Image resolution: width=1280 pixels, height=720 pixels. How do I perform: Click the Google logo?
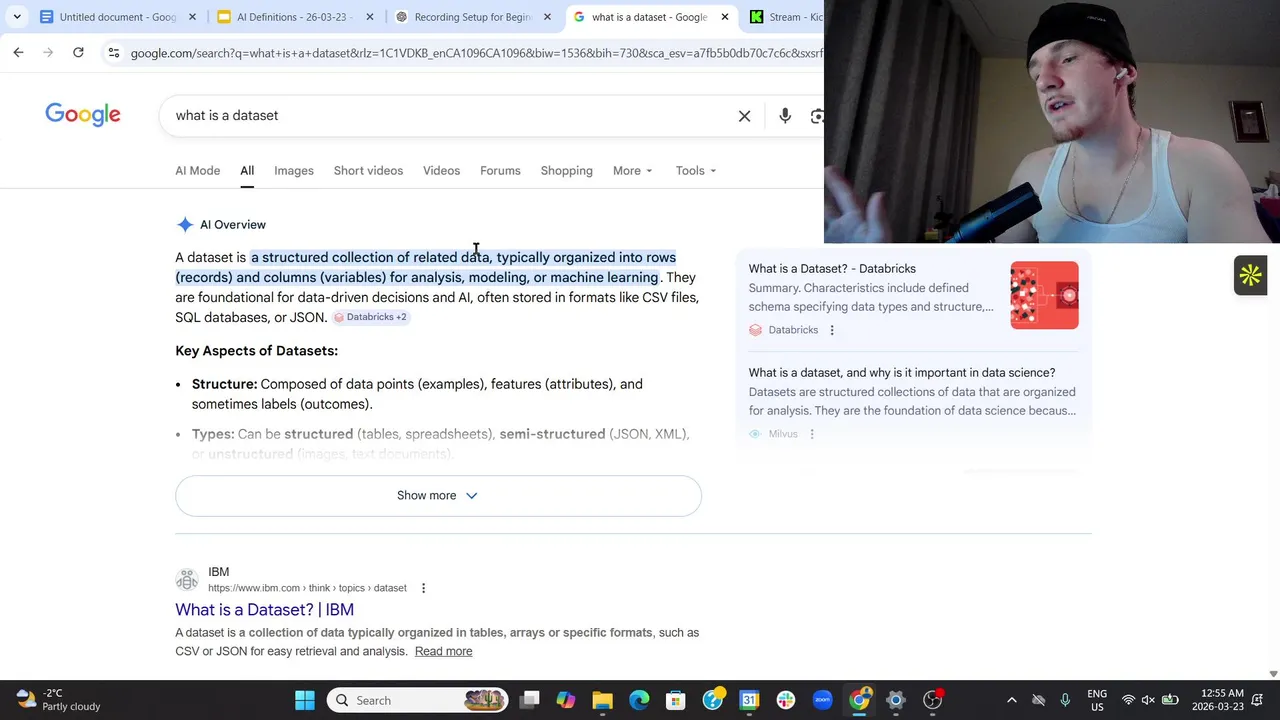coord(83,115)
